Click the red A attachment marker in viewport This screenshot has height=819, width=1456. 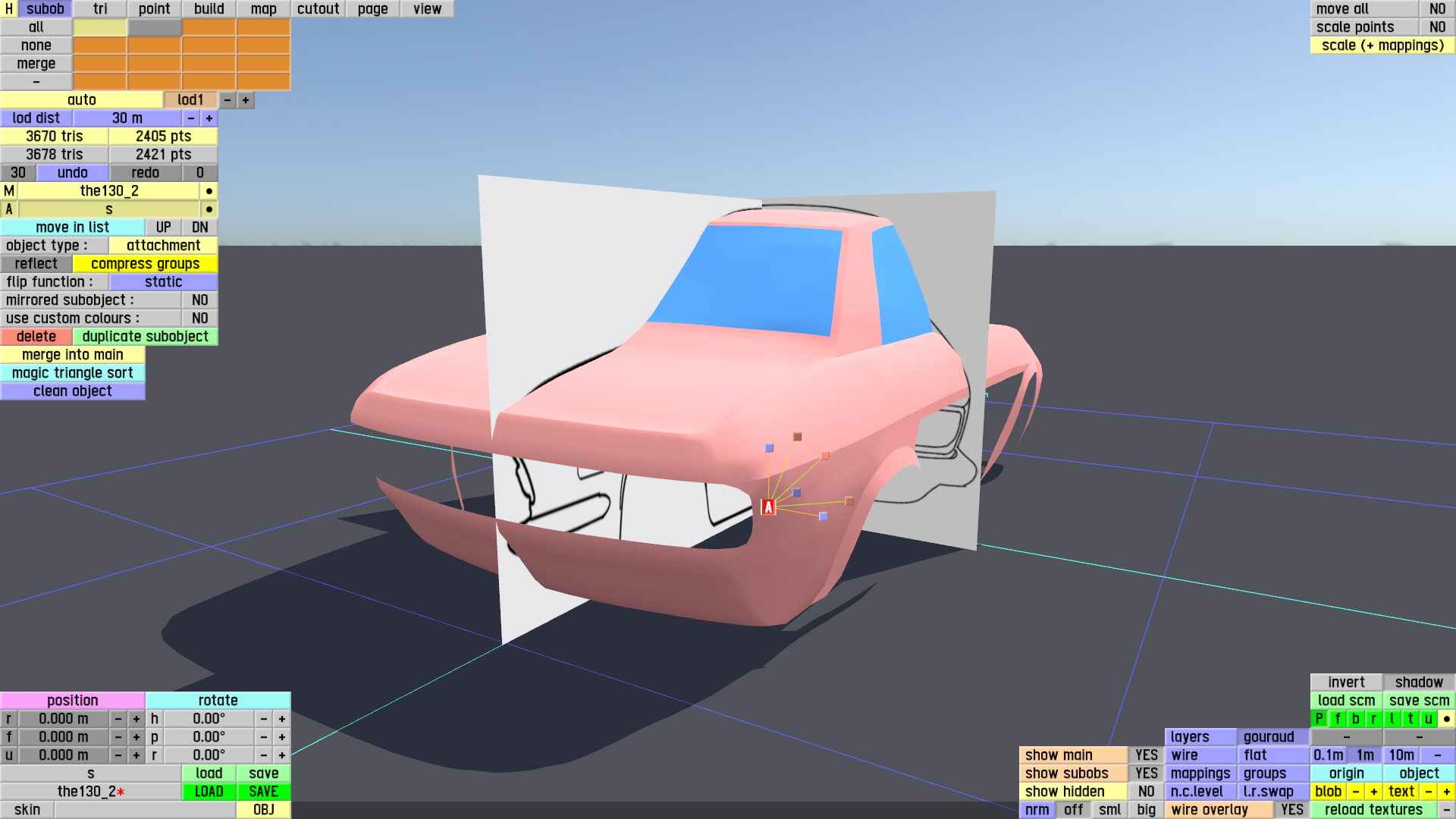point(768,507)
